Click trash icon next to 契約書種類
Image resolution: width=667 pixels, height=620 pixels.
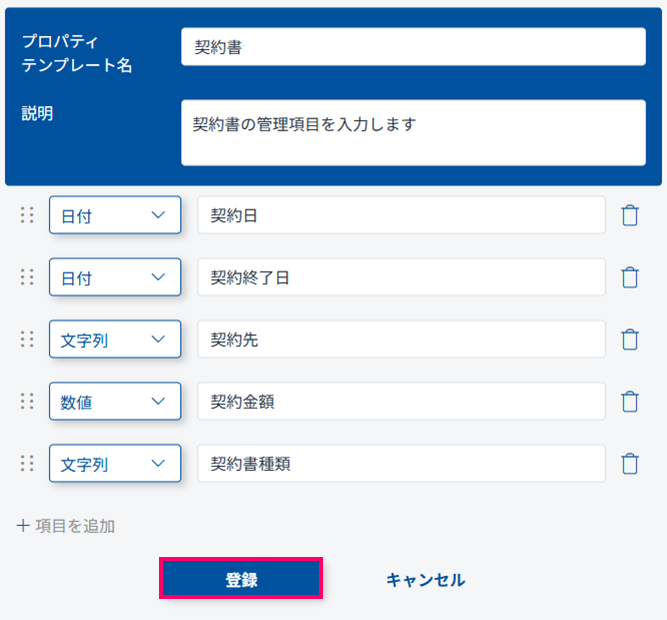tap(630, 463)
